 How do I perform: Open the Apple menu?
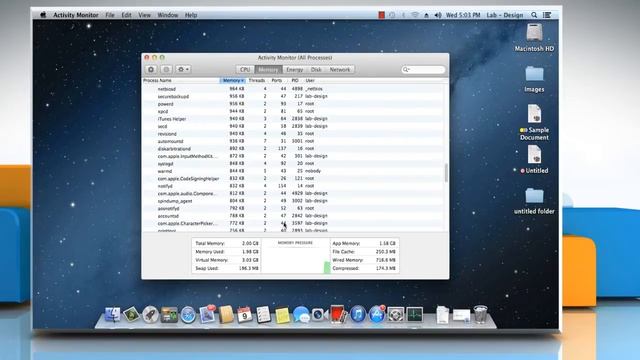[43, 15]
